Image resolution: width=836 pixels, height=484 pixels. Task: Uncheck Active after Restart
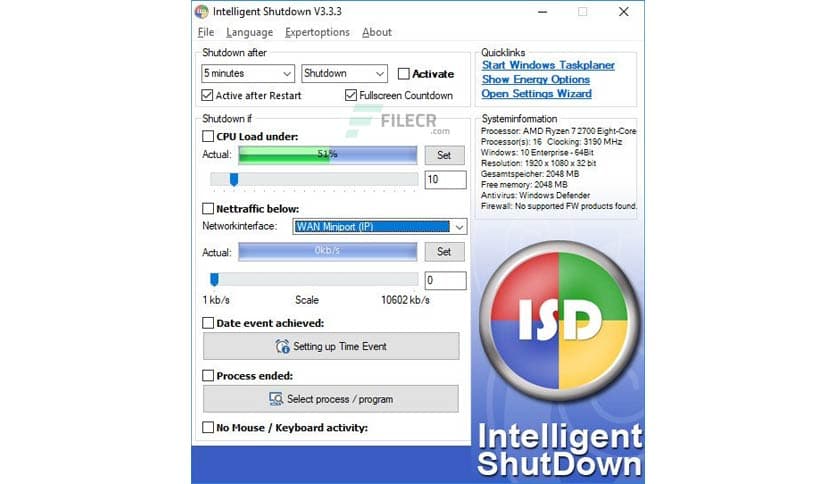pyautogui.click(x=207, y=95)
